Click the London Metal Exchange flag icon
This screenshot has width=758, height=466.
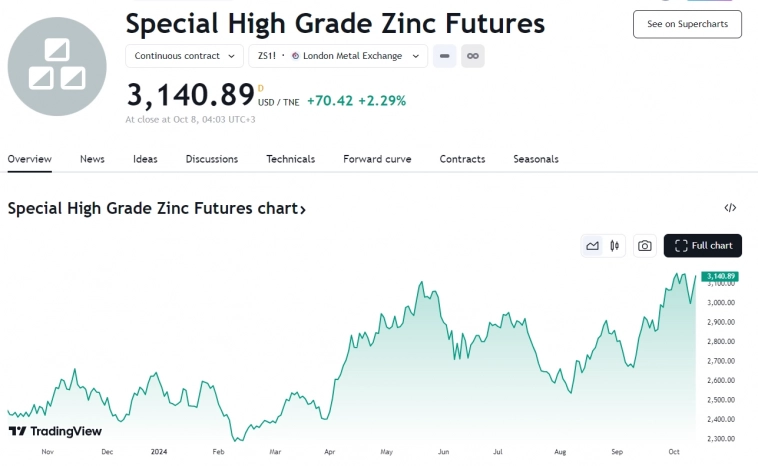295,56
